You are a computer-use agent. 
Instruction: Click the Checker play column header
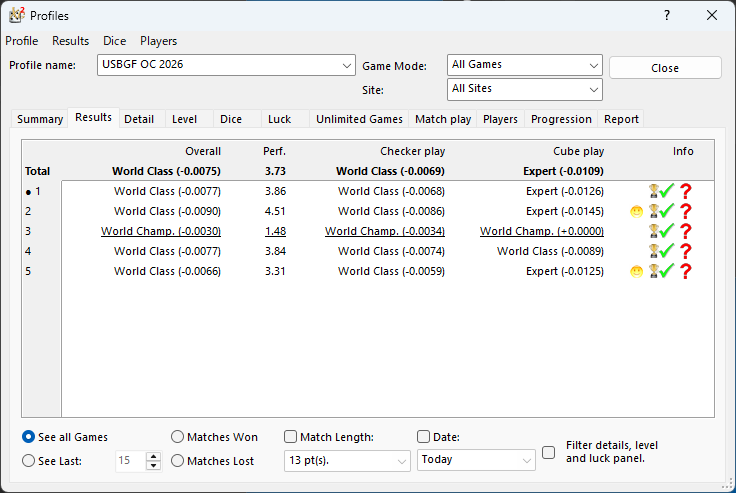412,151
